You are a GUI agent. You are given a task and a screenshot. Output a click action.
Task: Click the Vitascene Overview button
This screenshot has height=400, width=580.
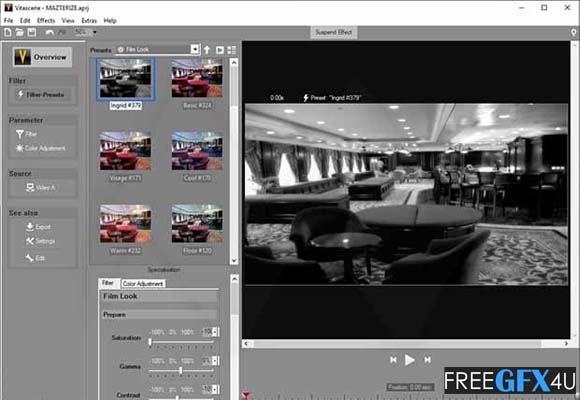[x=42, y=57]
